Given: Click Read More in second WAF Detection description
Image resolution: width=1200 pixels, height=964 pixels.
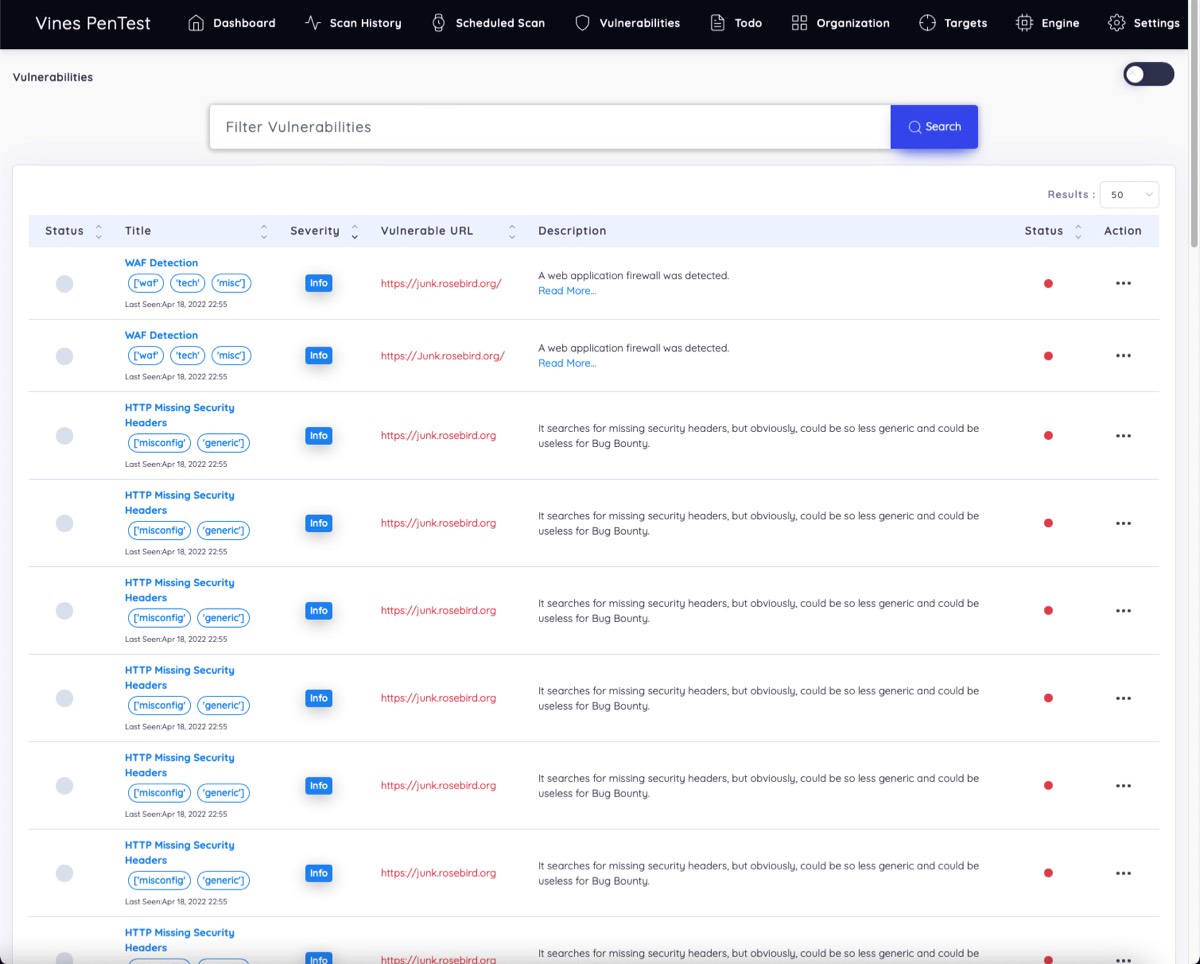Looking at the screenshot, I should tap(567, 363).
